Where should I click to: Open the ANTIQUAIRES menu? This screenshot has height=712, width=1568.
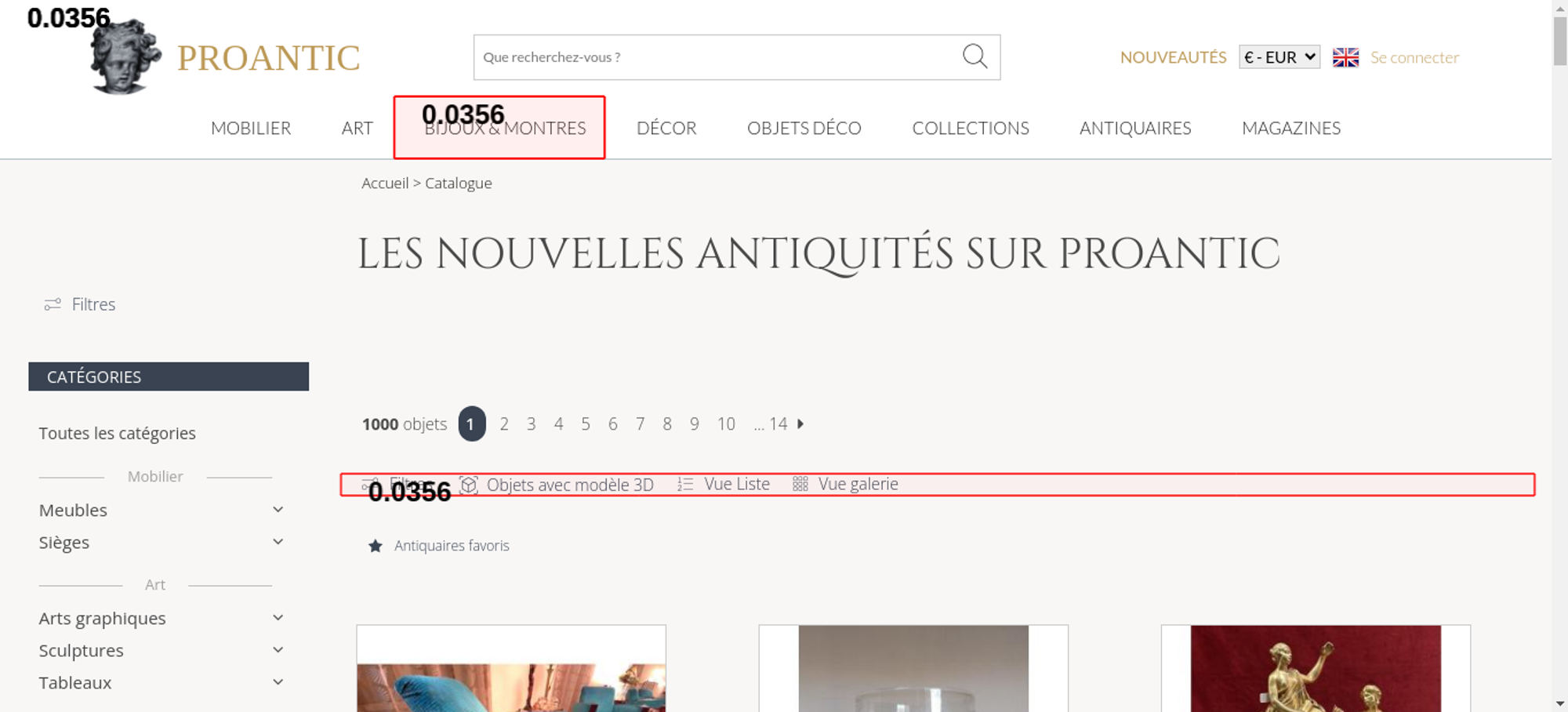pyautogui.click(x=1134, y=128)
